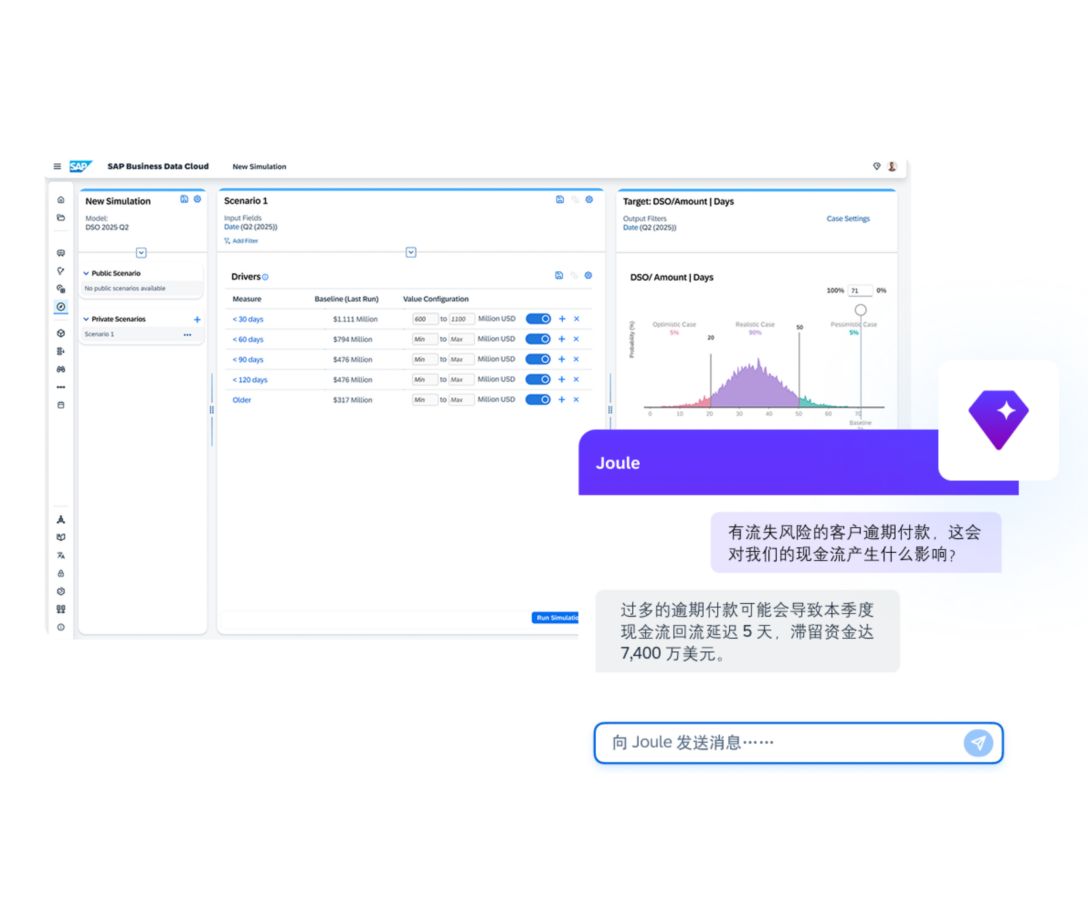Save the New Simulation panel
The image size is (1088, 900).
tap(184, 200)
